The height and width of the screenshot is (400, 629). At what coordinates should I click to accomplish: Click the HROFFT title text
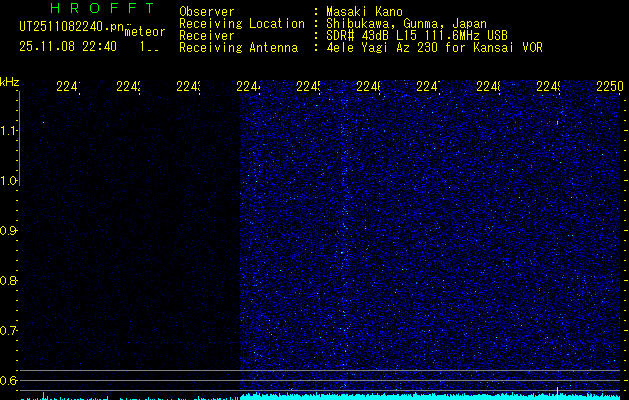click(102, 8)
